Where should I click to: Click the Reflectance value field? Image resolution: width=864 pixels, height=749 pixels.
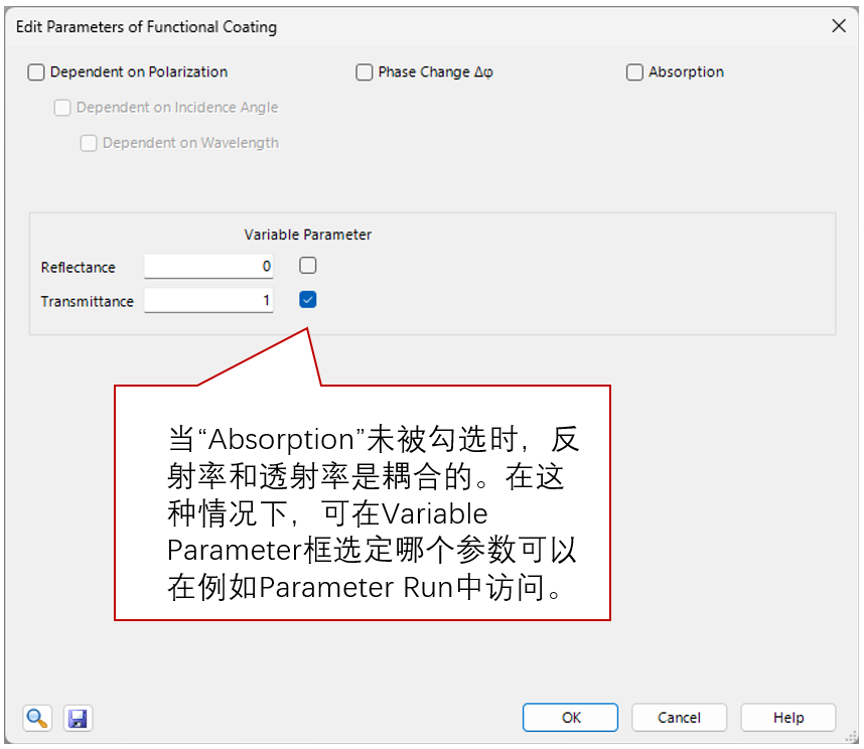pos(209,266)
